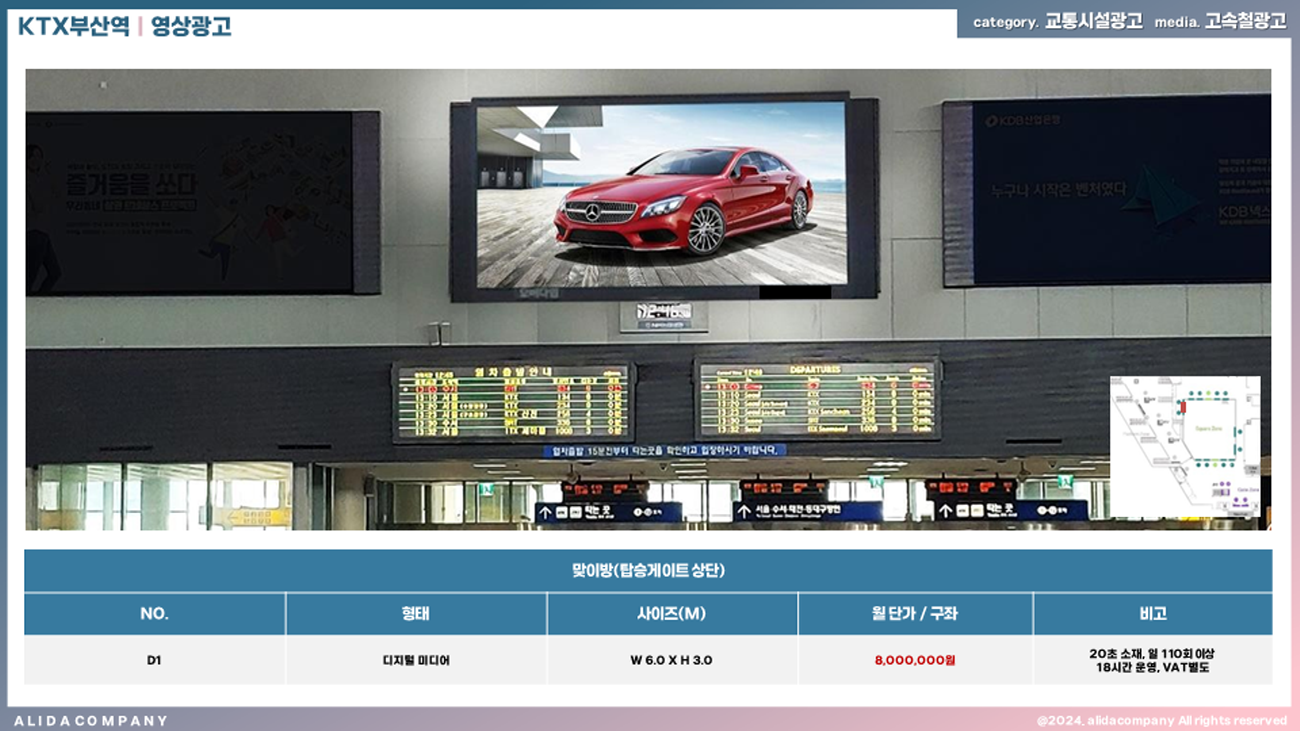
Task: Click the Korean train departure board
Action: click(x=512, y=403)
